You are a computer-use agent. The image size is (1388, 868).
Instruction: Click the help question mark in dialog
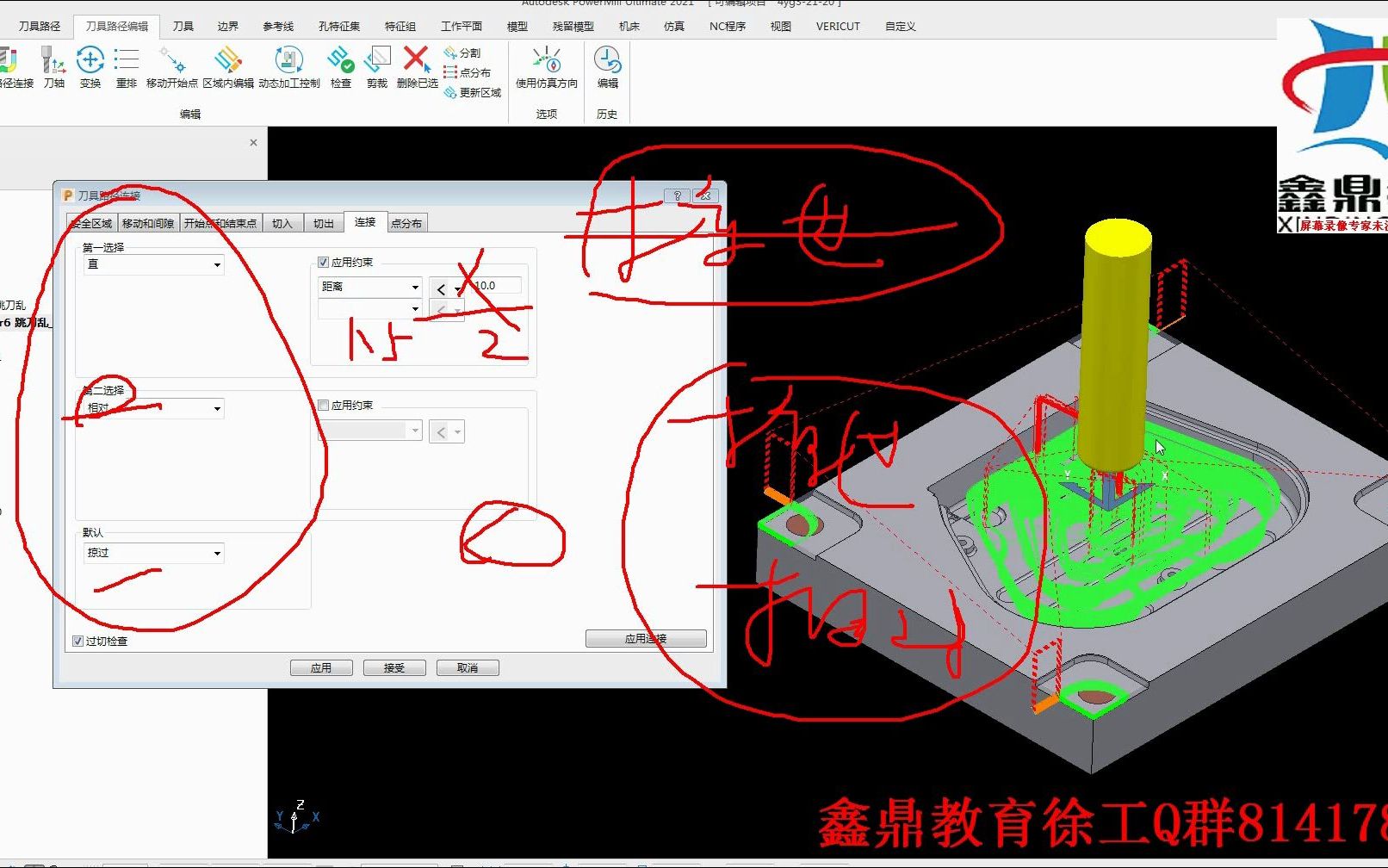tap(677, 195)
